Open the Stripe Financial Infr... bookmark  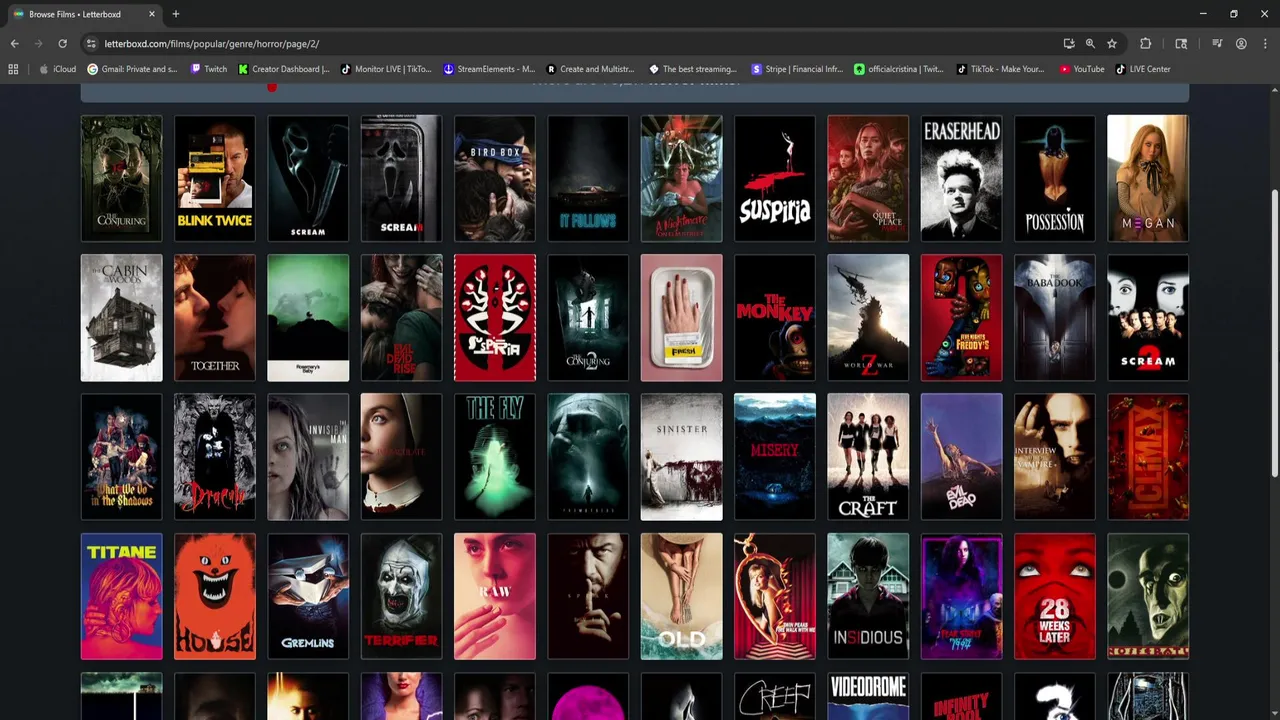pos(797,69)
